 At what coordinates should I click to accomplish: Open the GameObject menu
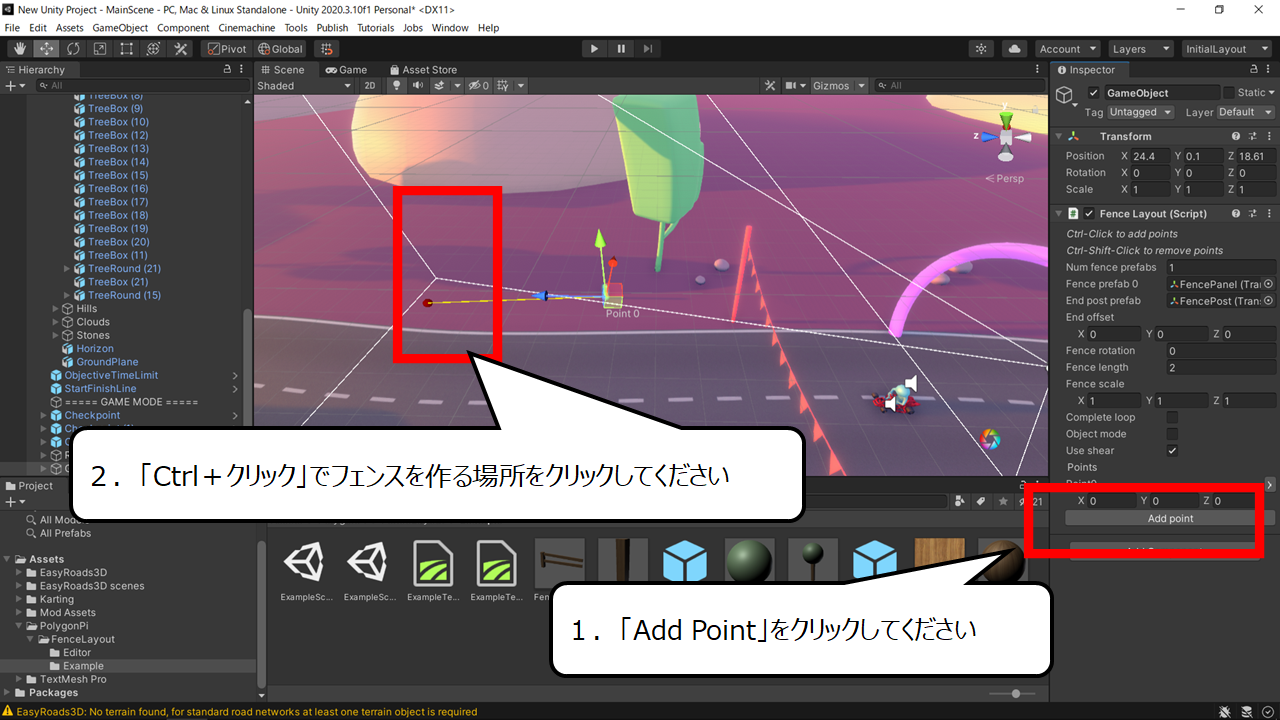[x=120, y=28]
